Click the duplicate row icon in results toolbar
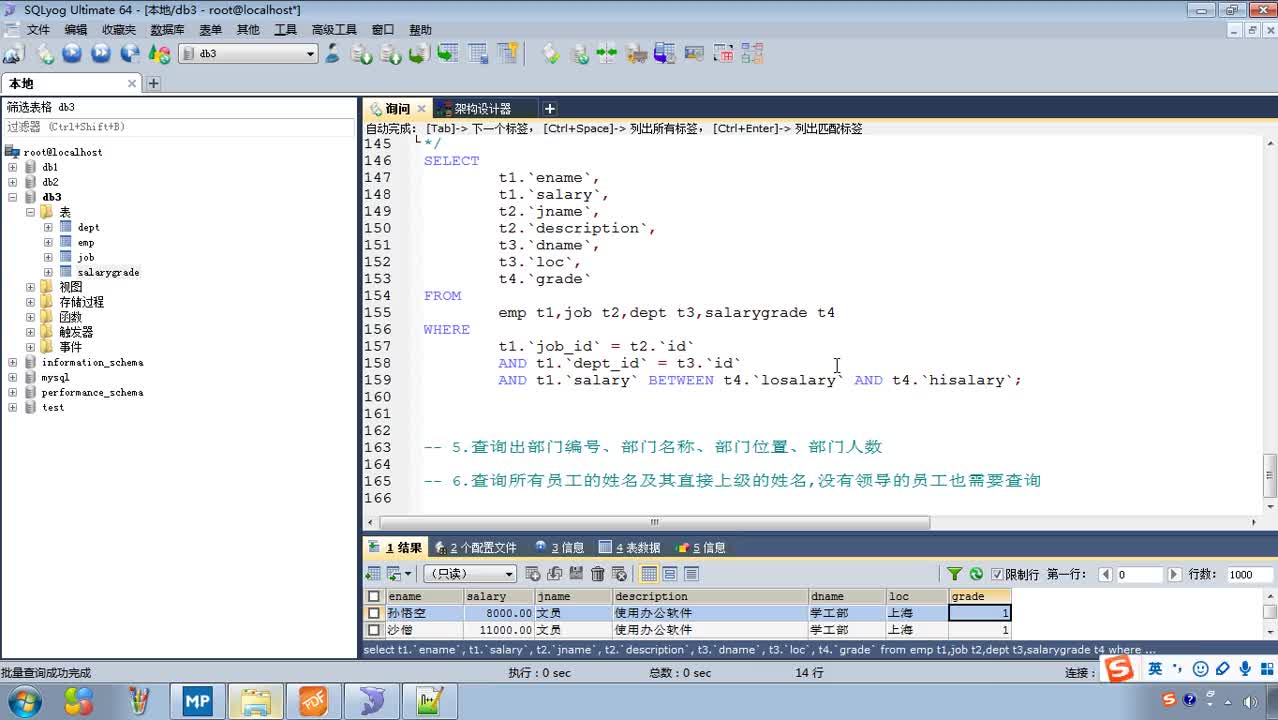 pyautogui.click(x=555, y=574)
